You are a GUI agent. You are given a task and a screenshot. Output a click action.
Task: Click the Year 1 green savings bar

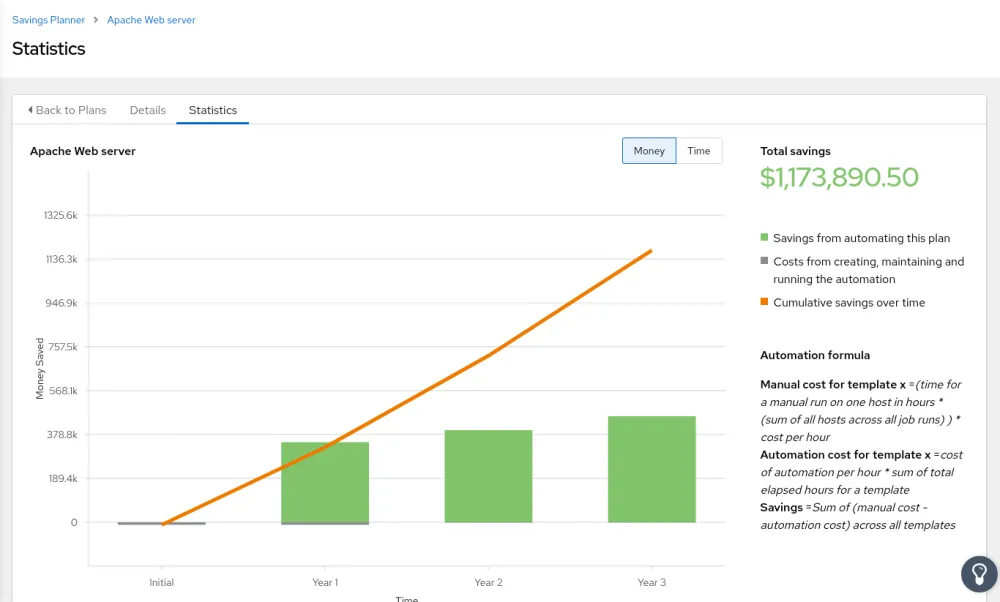325,485
